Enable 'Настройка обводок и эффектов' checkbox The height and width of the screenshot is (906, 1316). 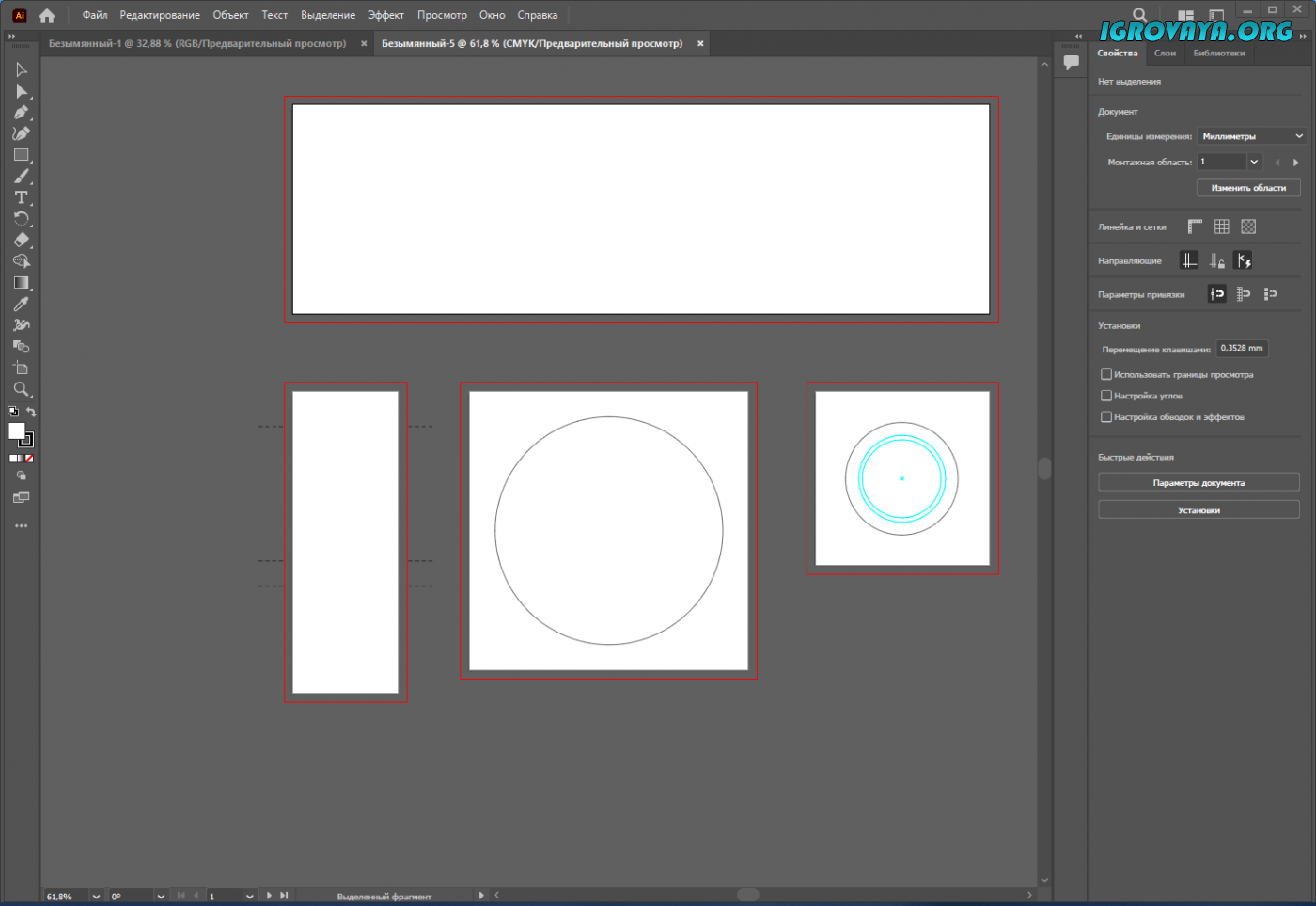(1106, 416)
